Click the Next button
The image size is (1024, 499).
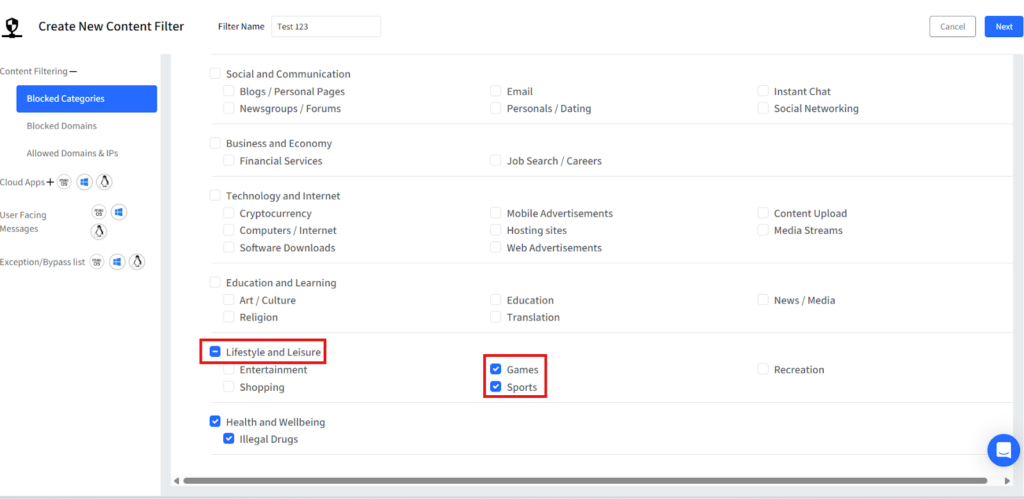[1004, 27]
